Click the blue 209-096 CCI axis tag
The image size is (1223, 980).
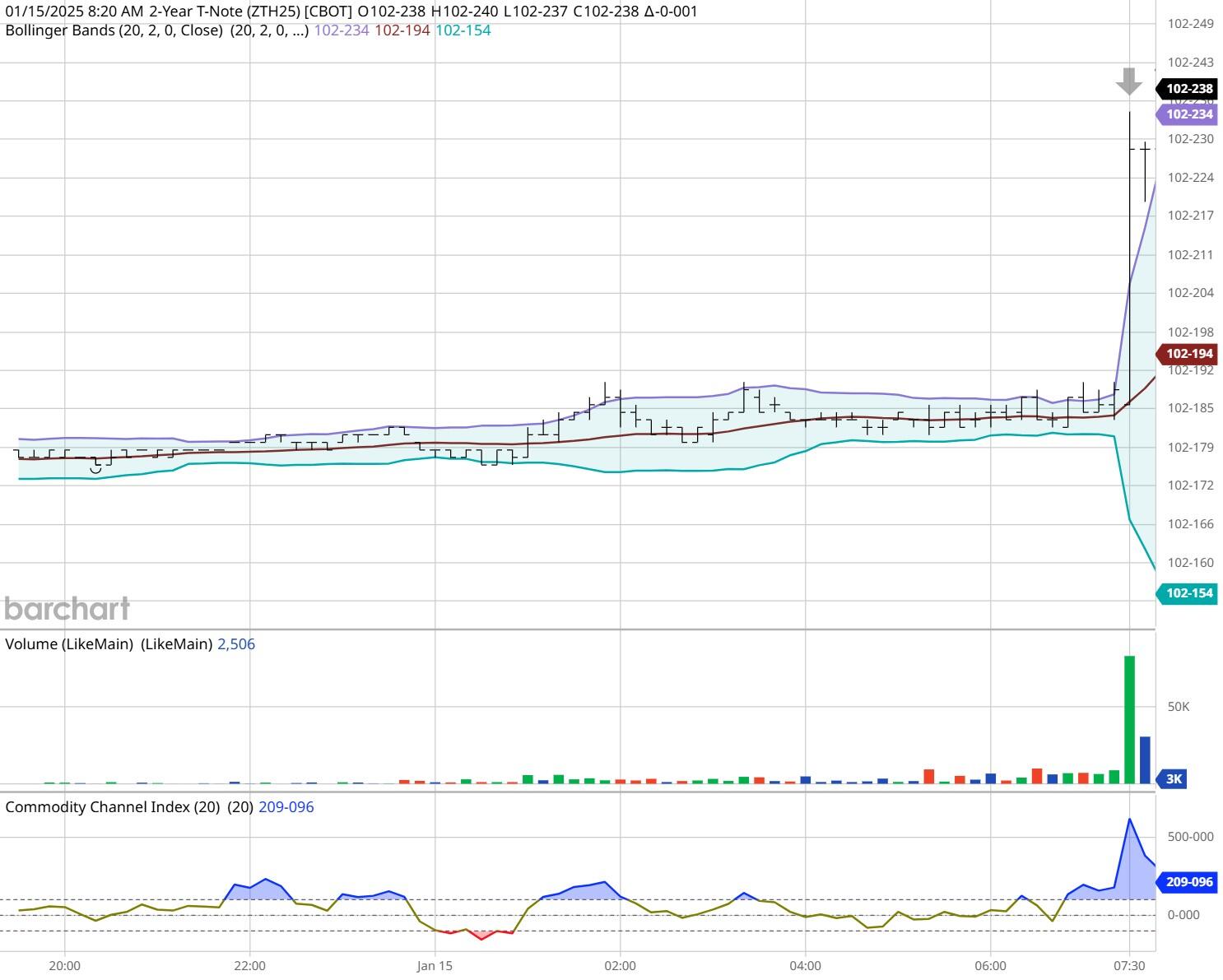click(1187, 882)
